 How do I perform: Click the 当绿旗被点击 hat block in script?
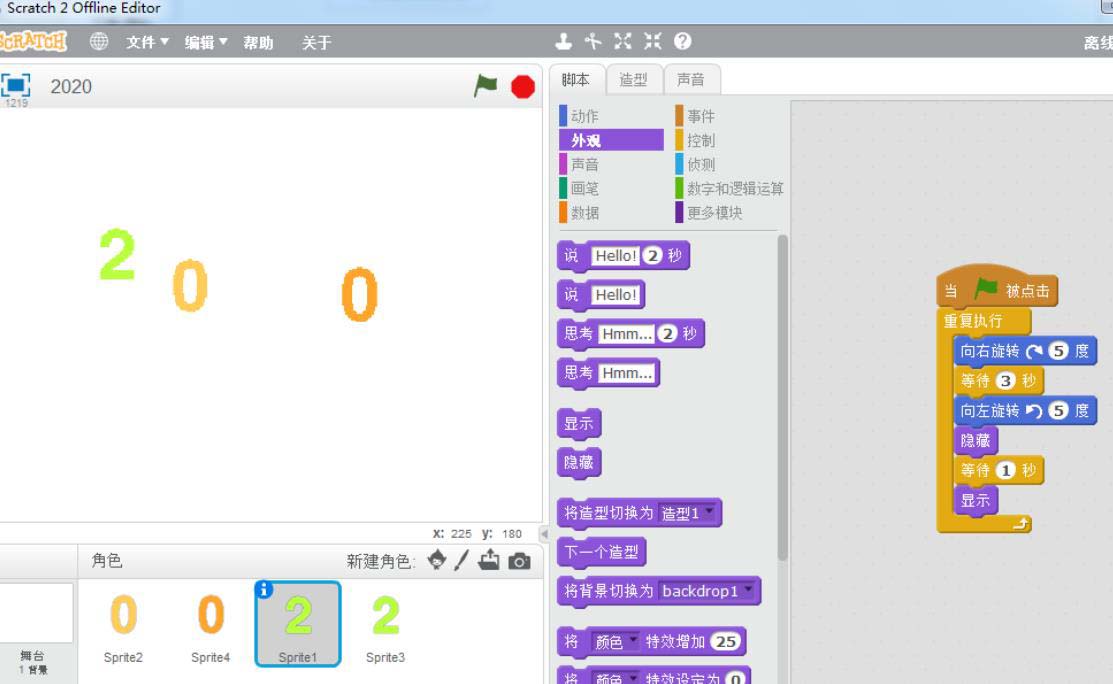tap(997, 287)
